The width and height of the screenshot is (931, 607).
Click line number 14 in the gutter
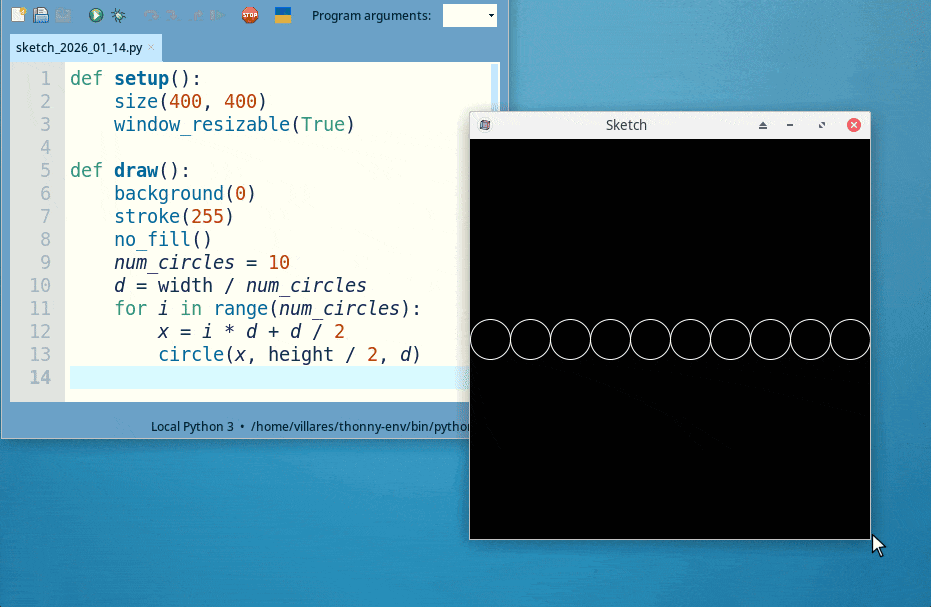click(40, 377)
